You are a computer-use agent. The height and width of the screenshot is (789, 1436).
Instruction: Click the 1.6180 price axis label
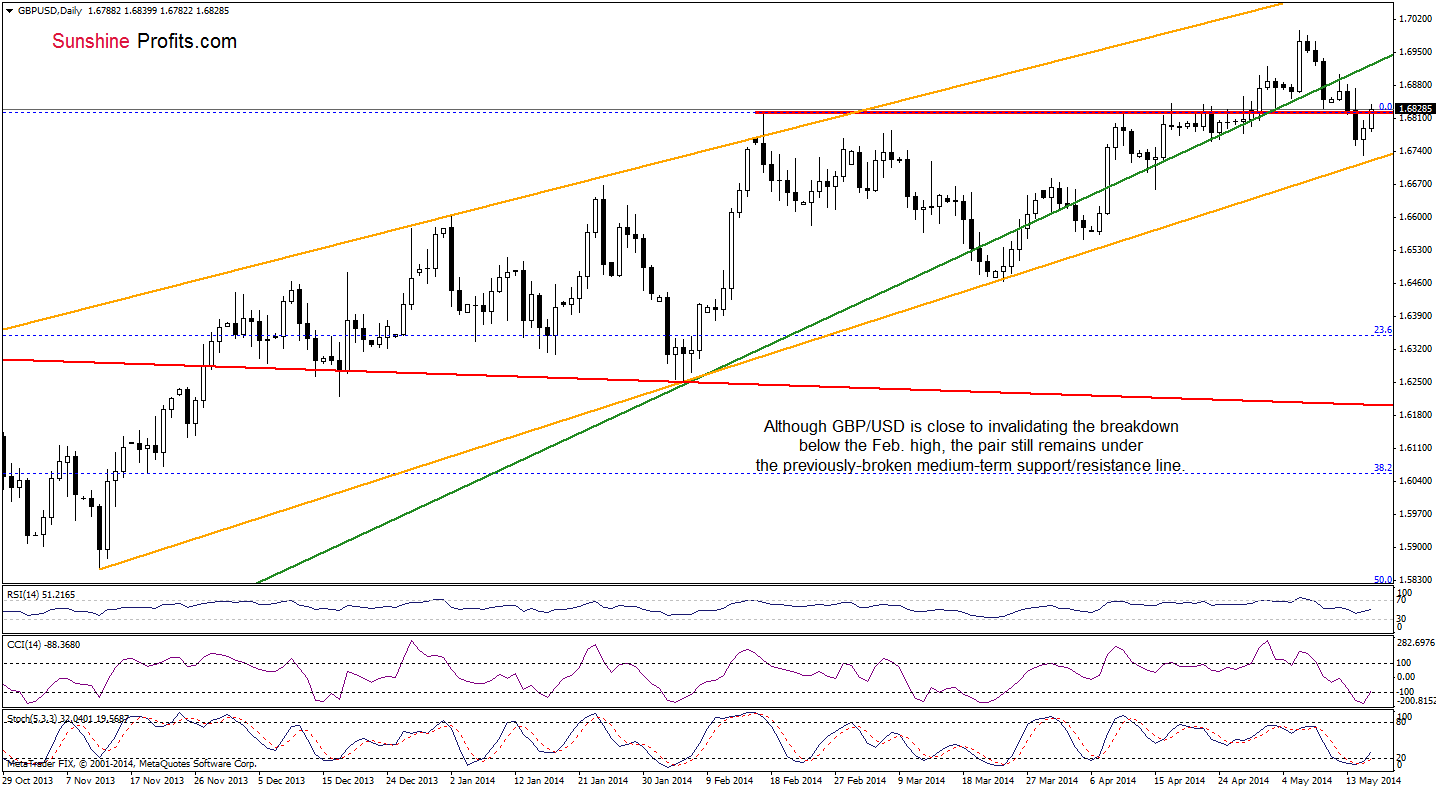(x=1416, y=415)
